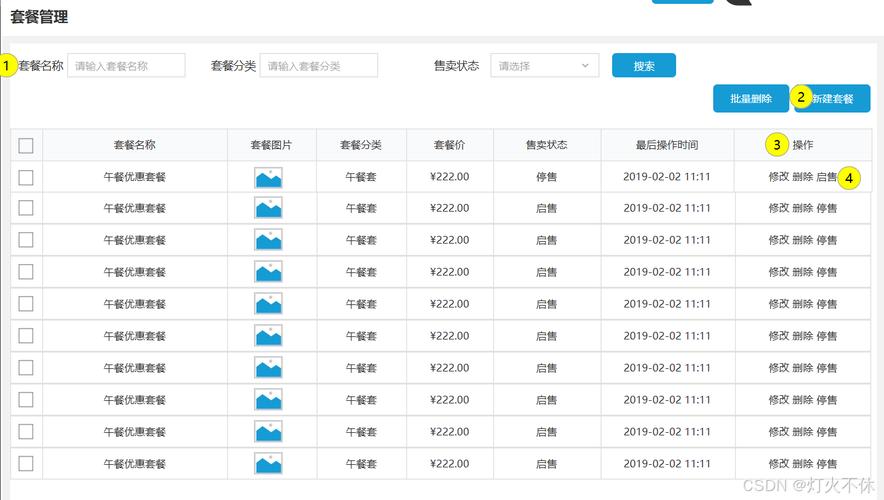Toggle the select-all checkbox in table header

point(26,146)
